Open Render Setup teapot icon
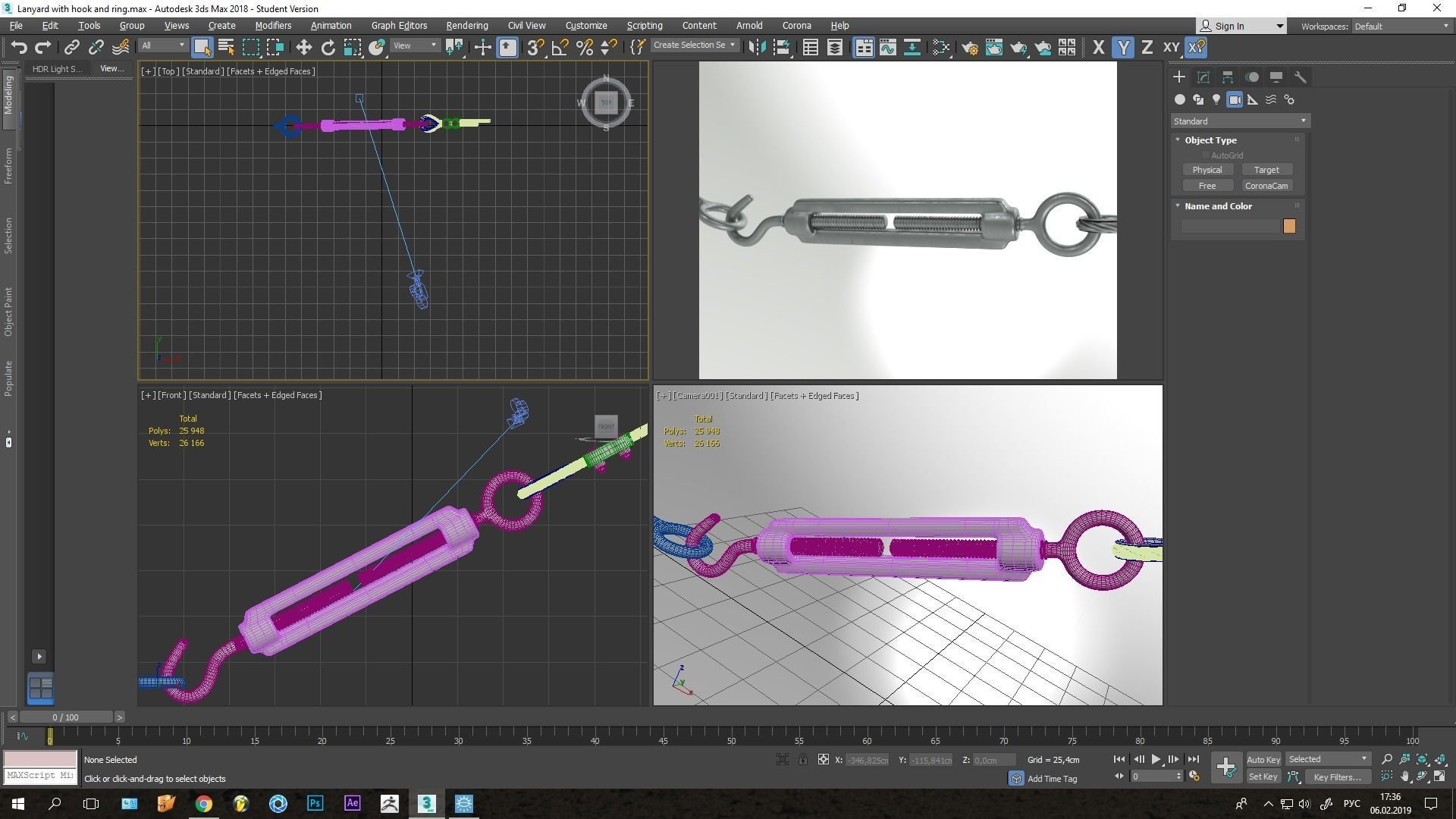This screenshot has width=1456, height=819. [x=969, y=48]
